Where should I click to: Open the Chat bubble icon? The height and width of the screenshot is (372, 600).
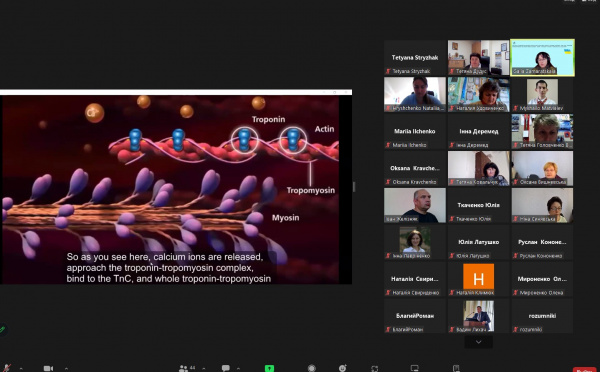pos(226,368)
